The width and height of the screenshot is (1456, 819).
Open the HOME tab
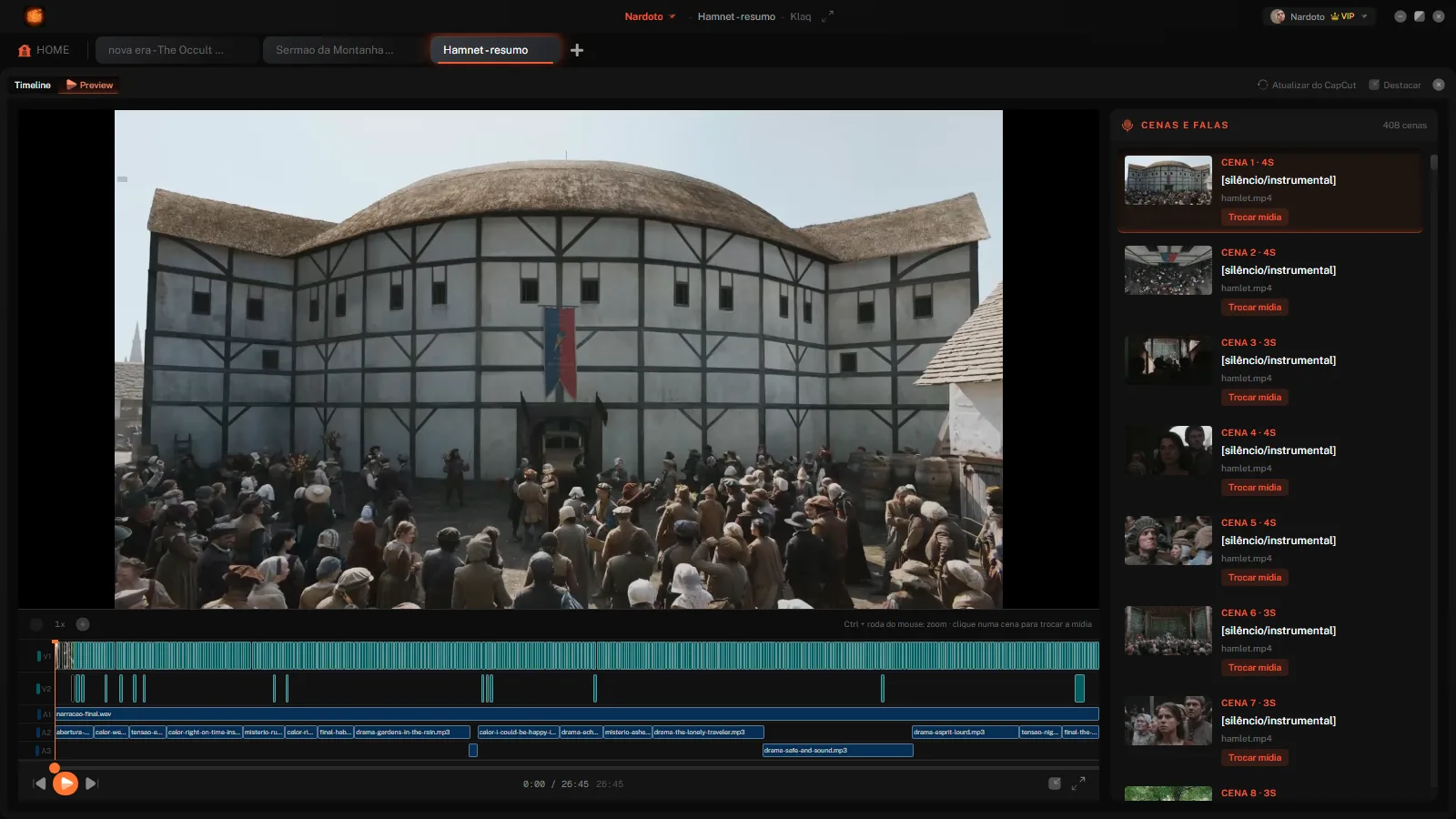coord(44,50)
